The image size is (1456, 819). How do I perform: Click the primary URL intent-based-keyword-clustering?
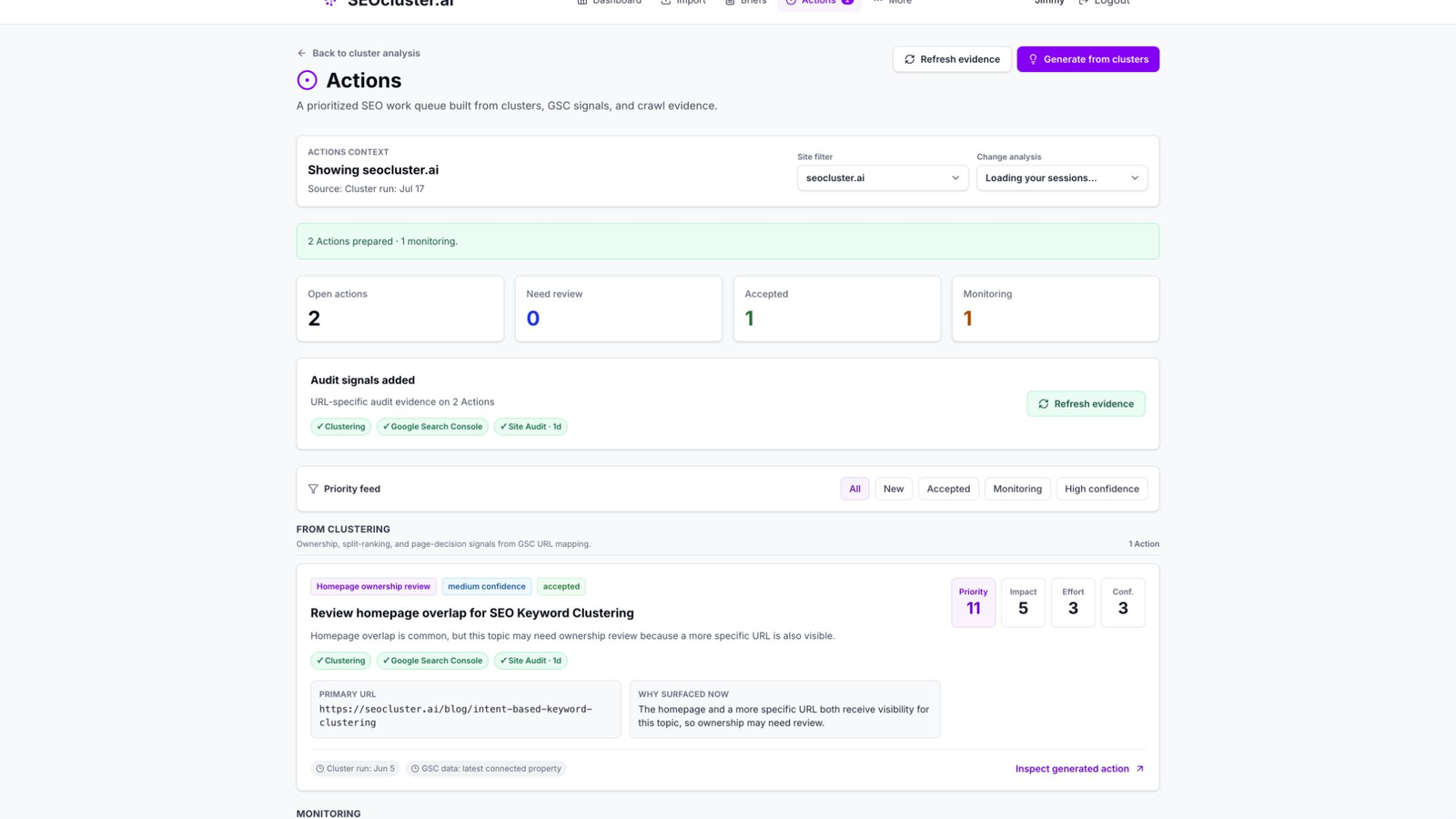pyautogui.click(x=456, y=715)
